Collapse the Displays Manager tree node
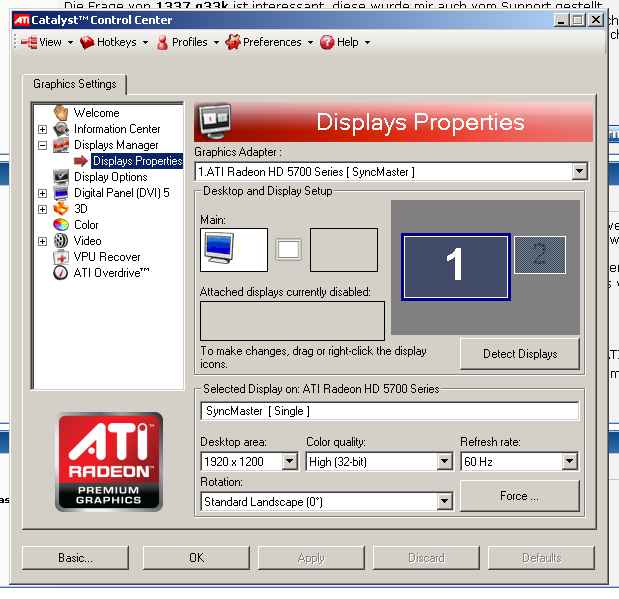 tap(42, 145)
